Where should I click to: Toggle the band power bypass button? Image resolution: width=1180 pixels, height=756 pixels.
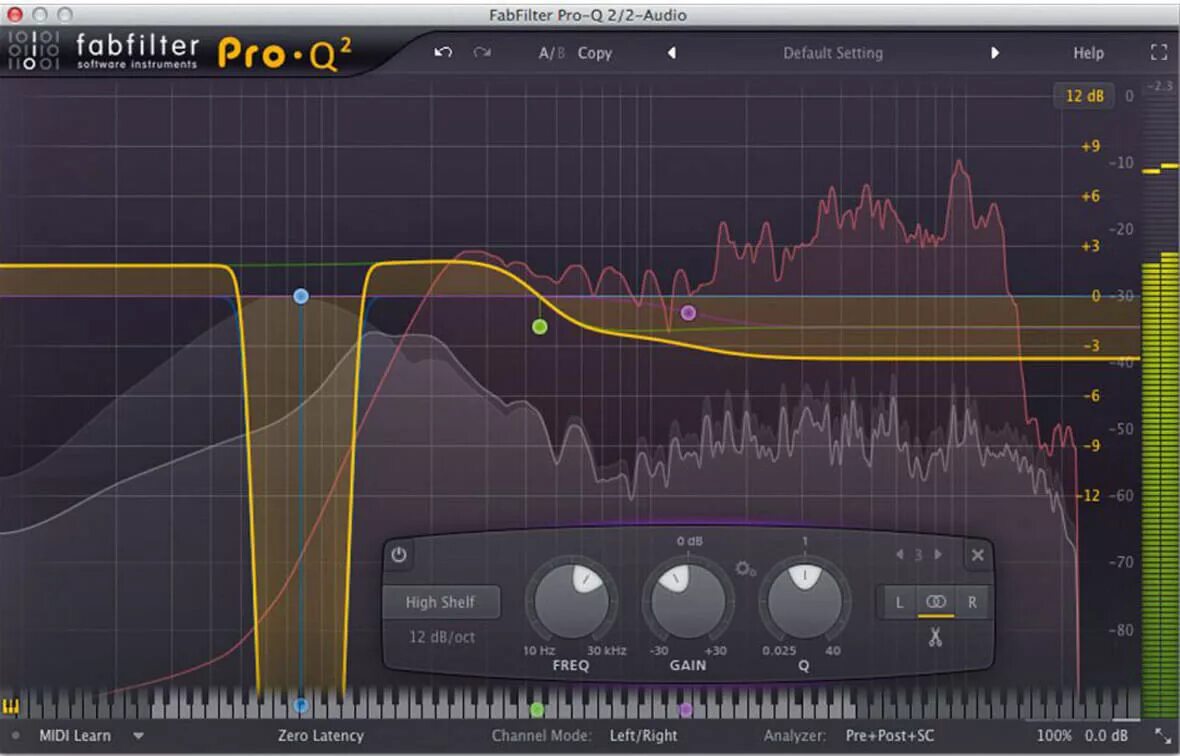(x=399, y=555)
